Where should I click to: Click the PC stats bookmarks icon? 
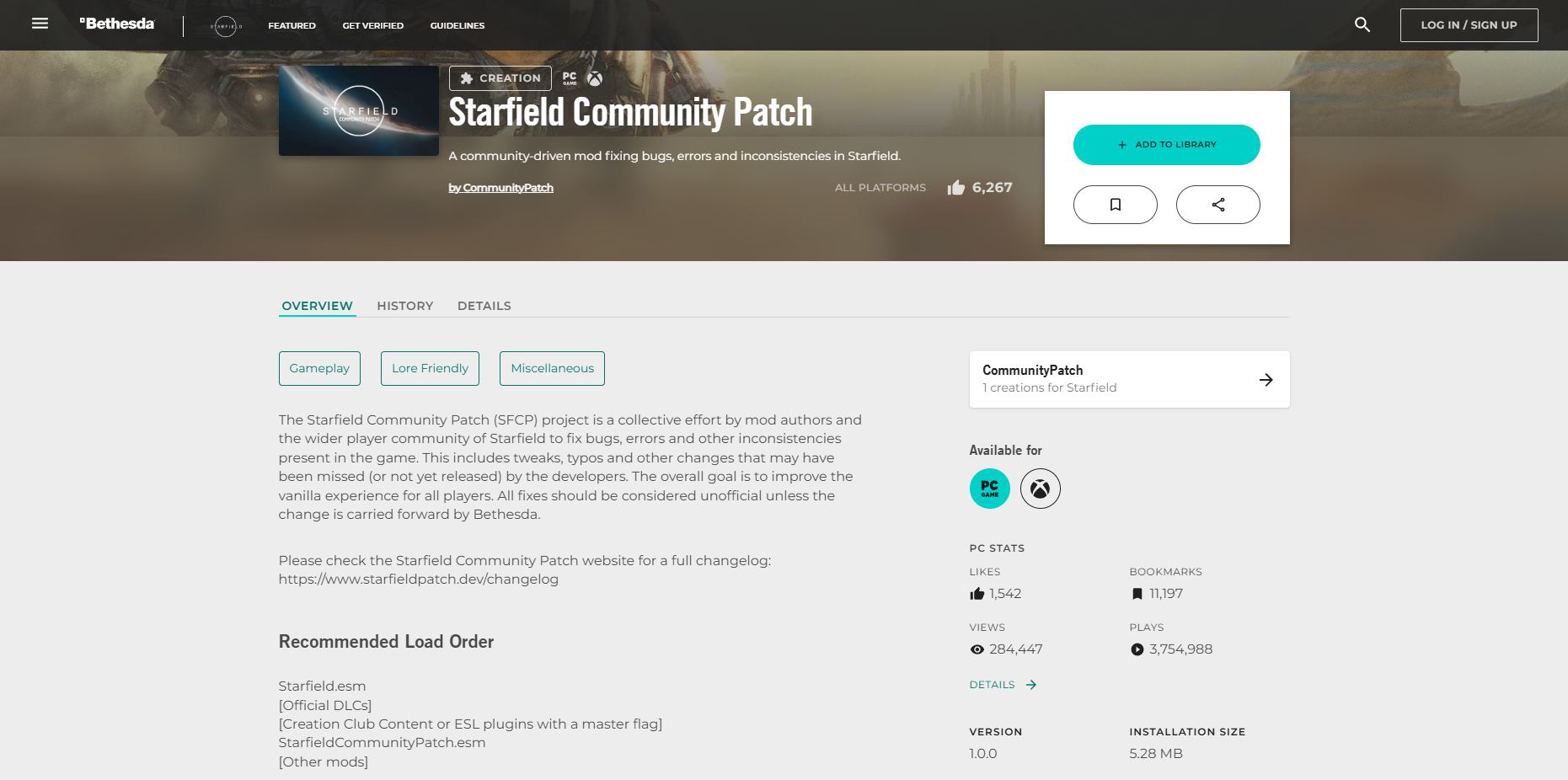1137,594
